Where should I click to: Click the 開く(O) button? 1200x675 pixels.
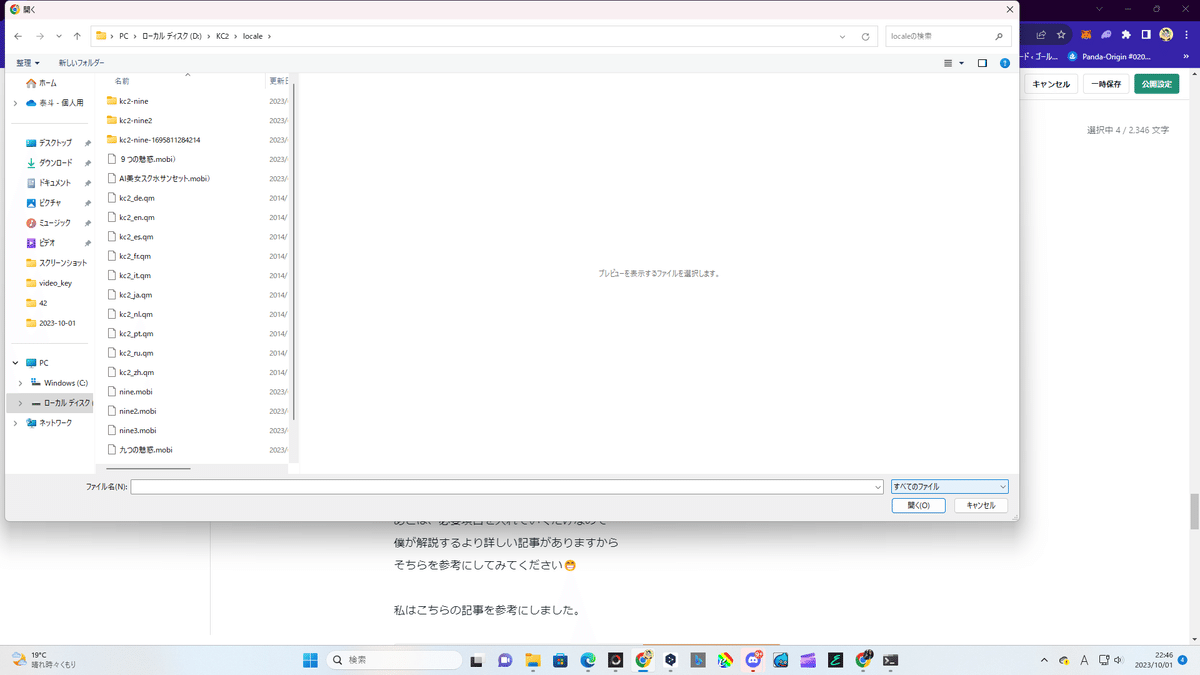[x=918, y=506]
